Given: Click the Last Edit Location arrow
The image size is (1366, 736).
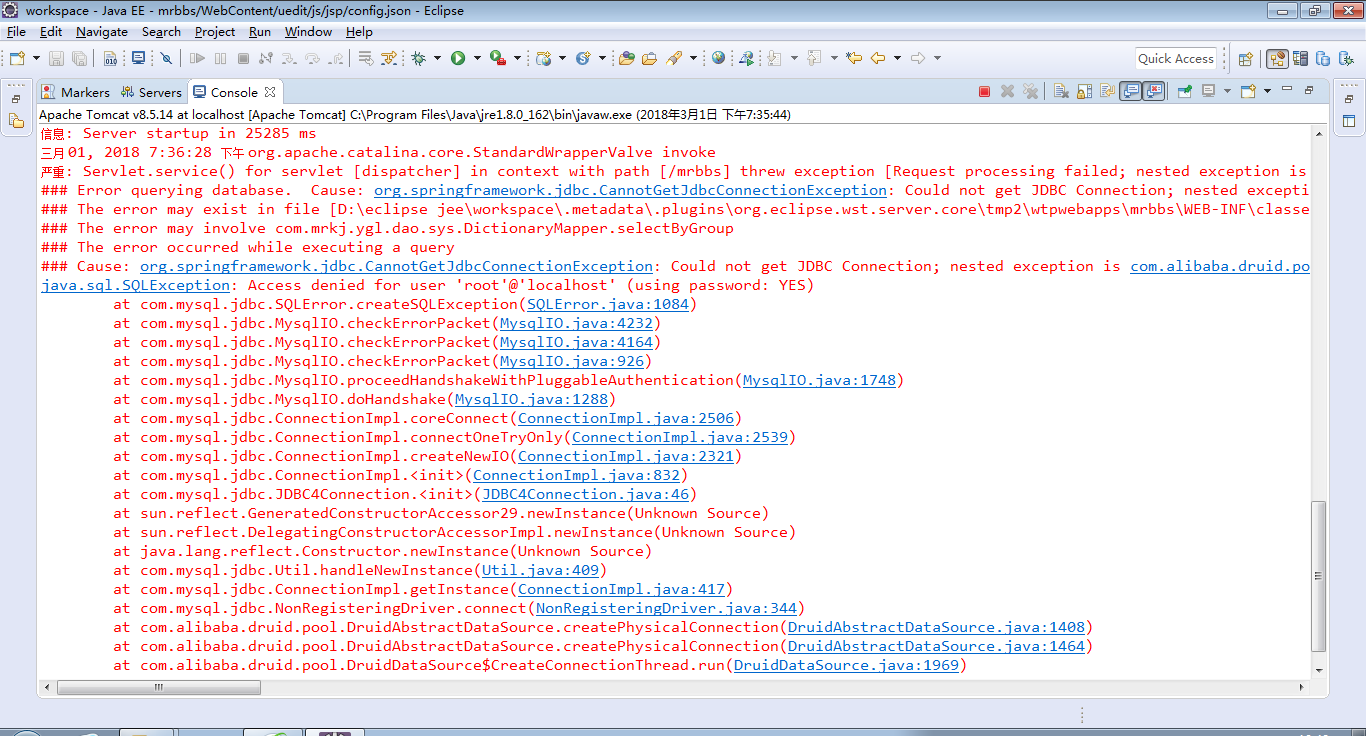Looking at the screenshot, I should [x=854, y=58].
